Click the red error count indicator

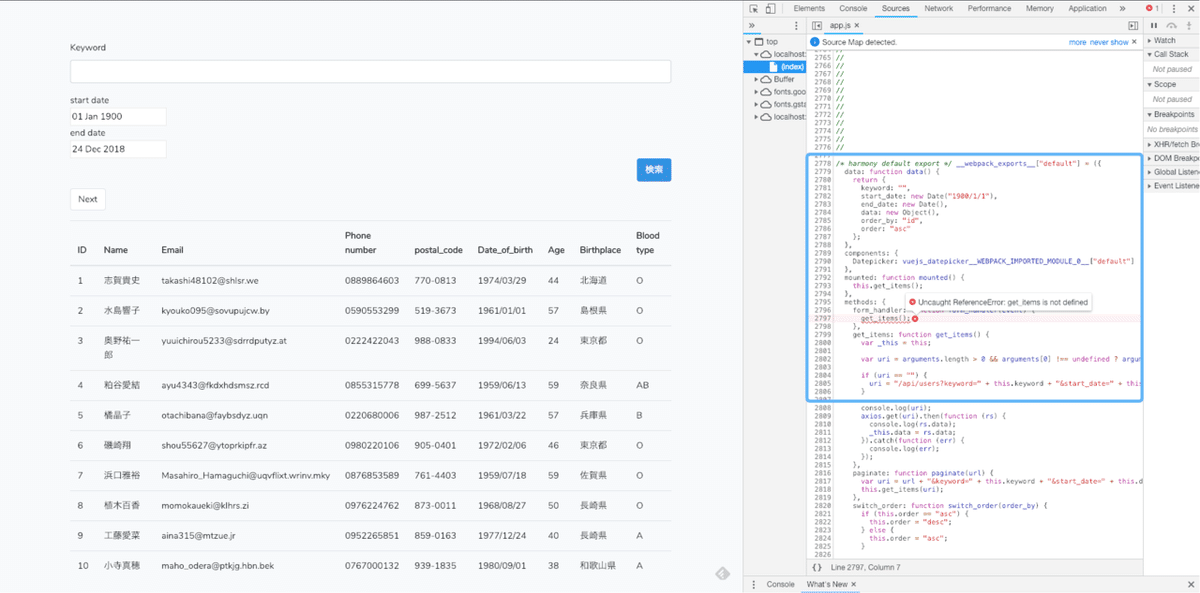point(1153,8)
